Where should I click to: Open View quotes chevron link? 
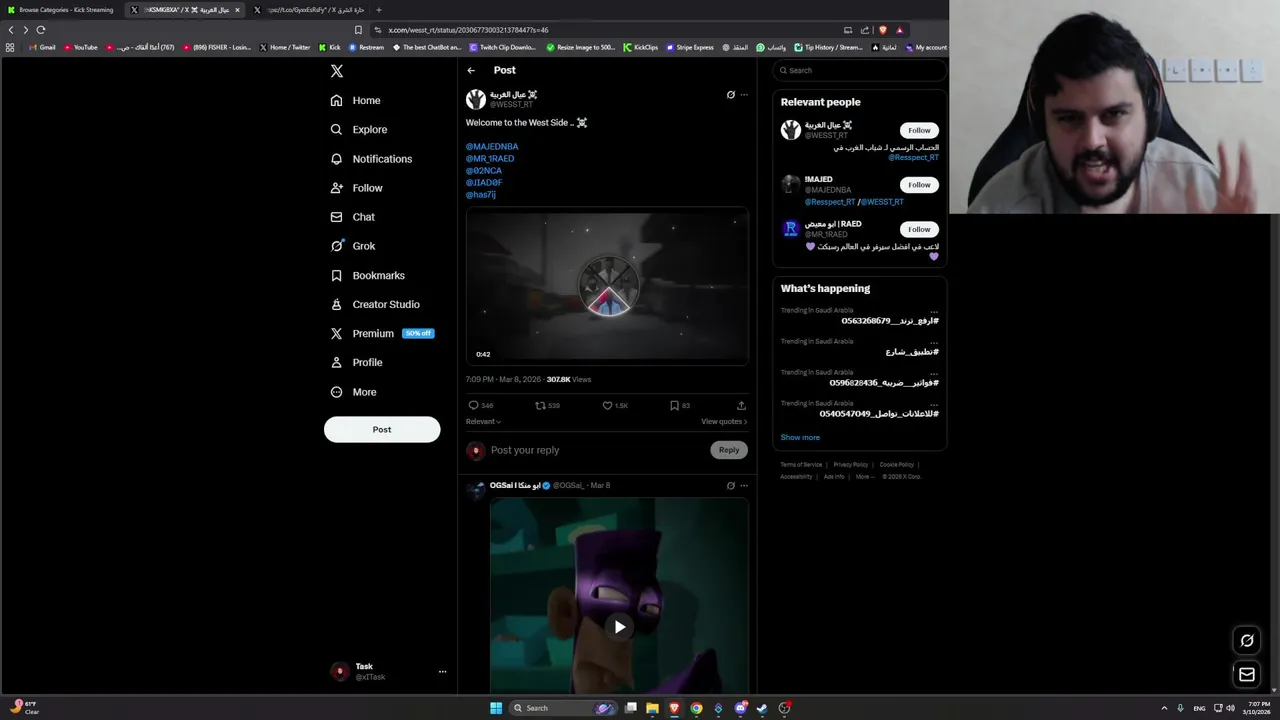724,422
